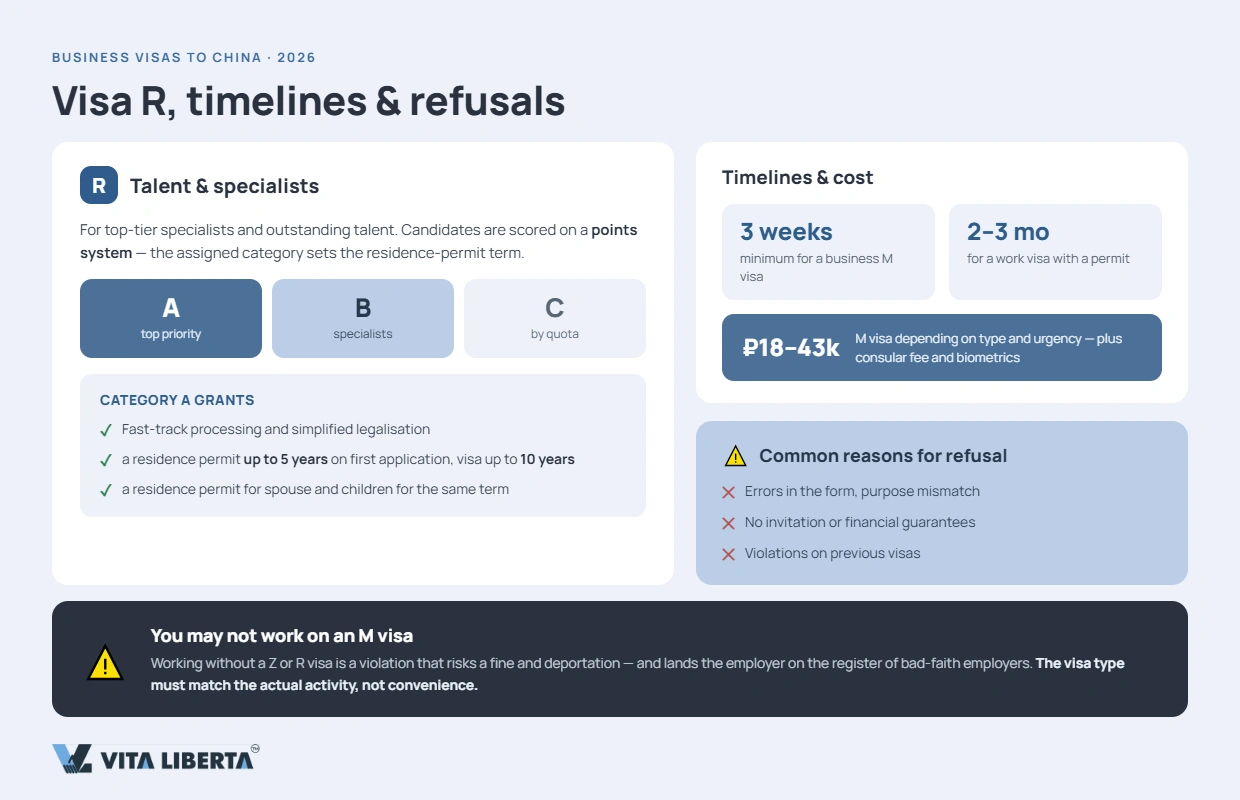Click the Category A grants heading

[177, 400]
